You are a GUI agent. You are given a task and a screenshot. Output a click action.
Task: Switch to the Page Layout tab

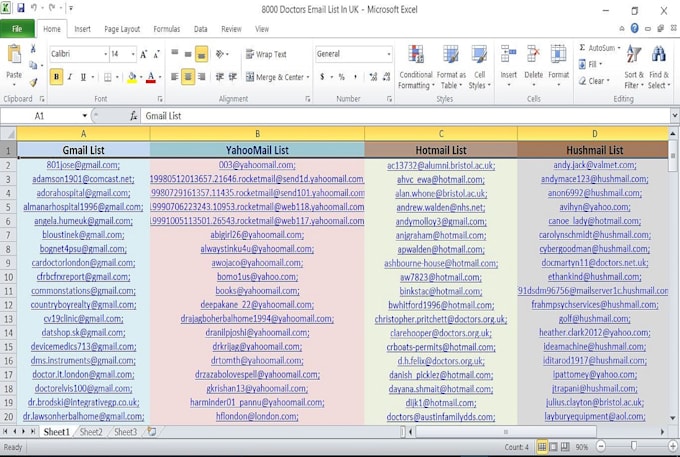click(122, 29)
